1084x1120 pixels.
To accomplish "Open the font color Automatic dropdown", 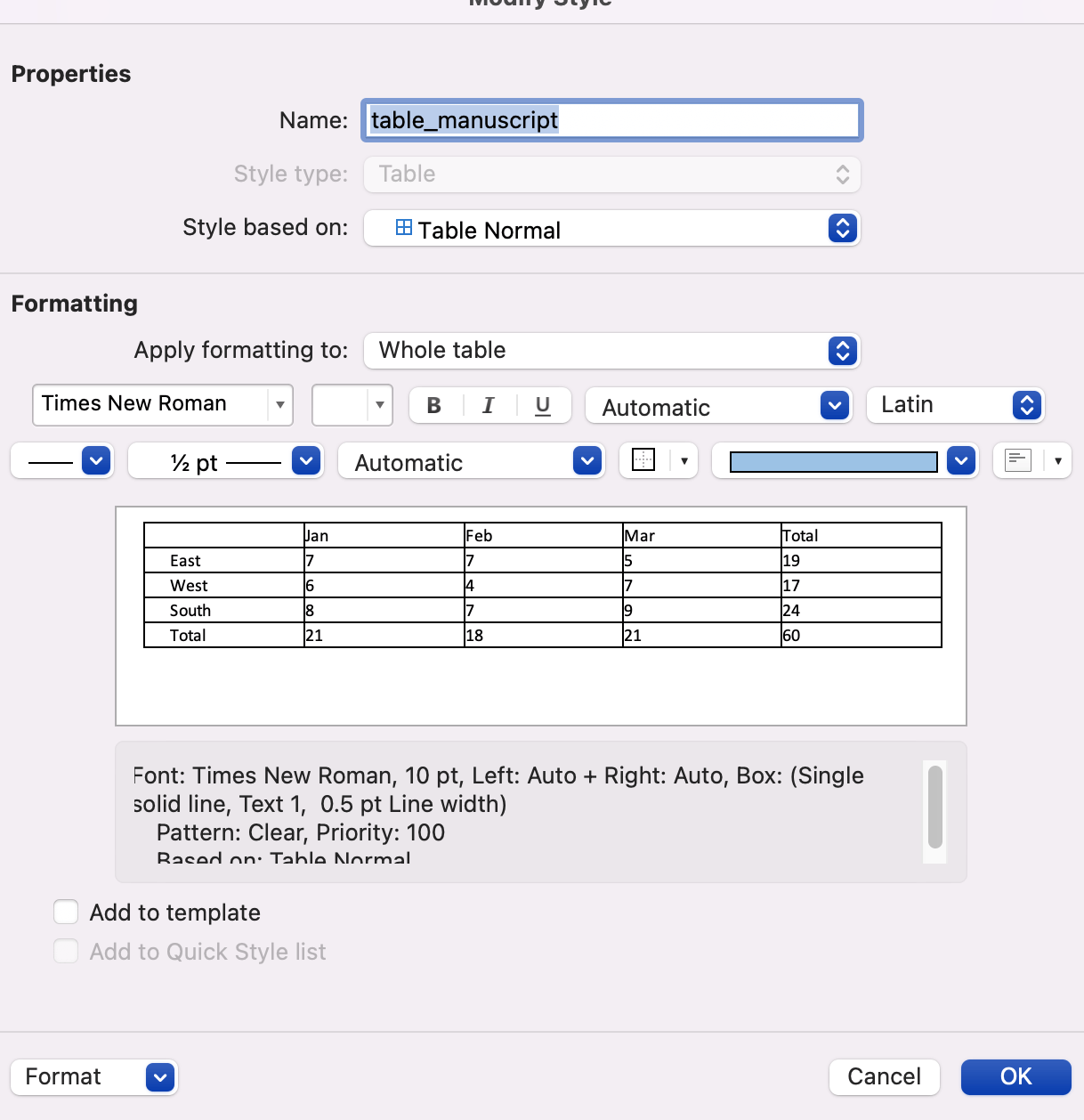I will (719, 406).
